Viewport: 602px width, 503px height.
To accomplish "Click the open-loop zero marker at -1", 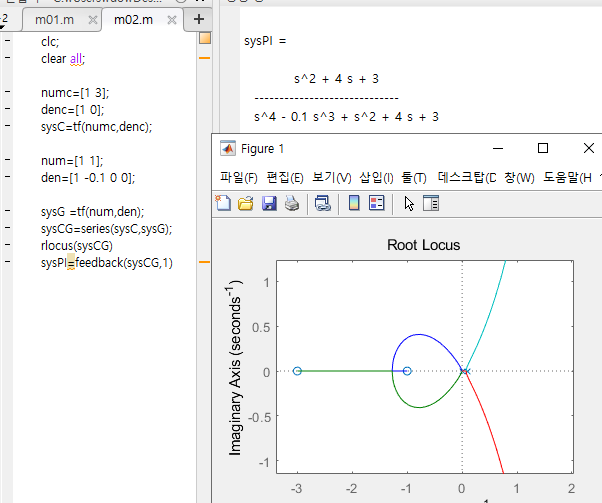I will point(407,371).
